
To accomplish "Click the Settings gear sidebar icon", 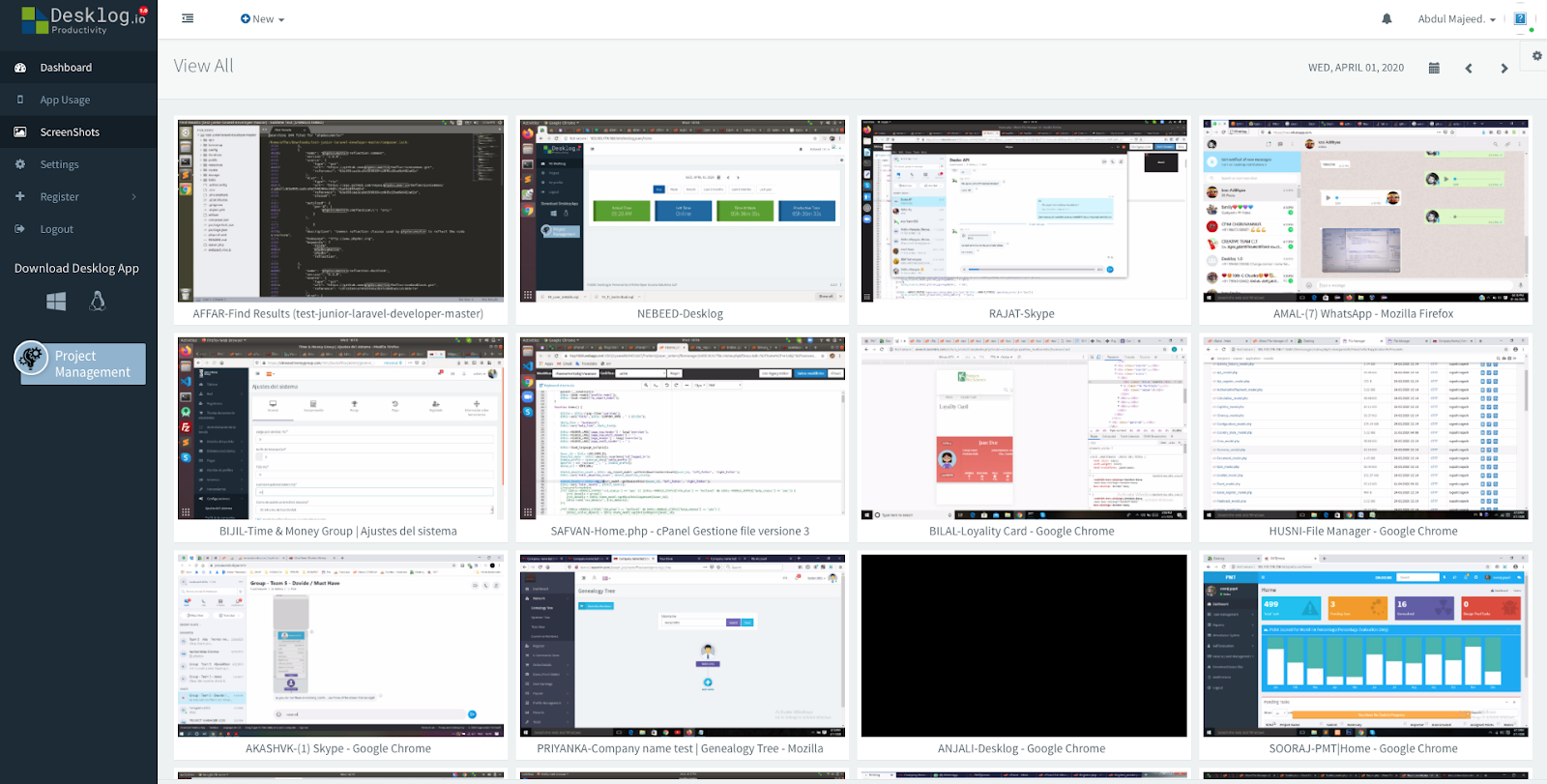I will (20, 164).
